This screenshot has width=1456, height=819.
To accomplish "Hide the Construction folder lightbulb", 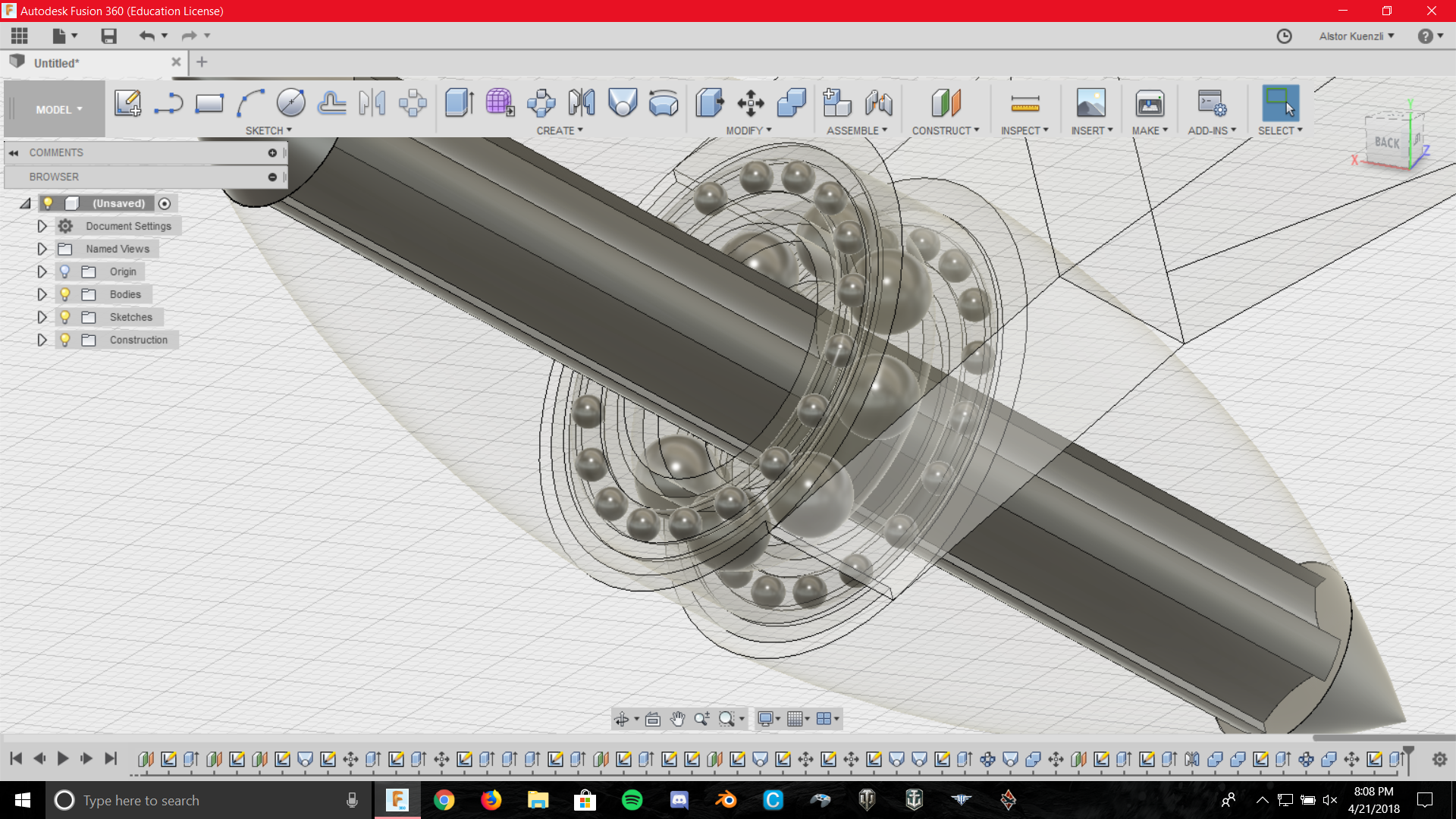I will 65,340.
